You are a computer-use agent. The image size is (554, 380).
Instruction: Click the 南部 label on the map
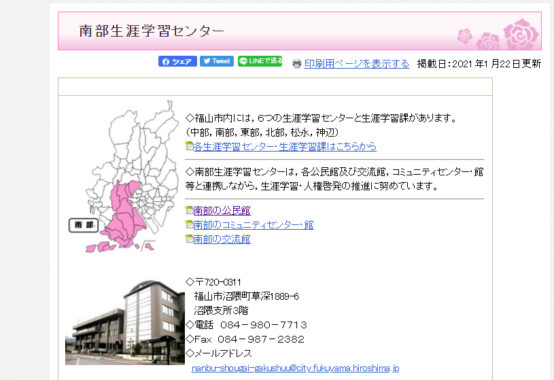coord(83,225)
